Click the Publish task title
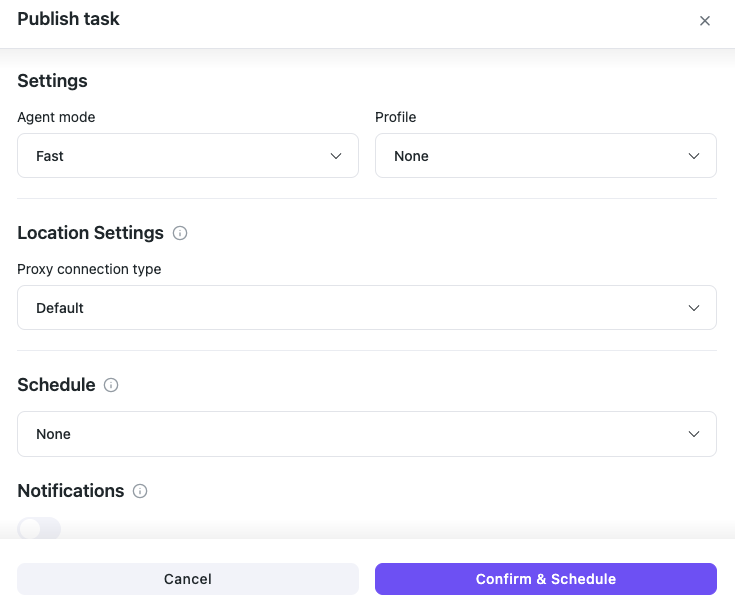Screen dimensions: 735x611 click(68, 19)
